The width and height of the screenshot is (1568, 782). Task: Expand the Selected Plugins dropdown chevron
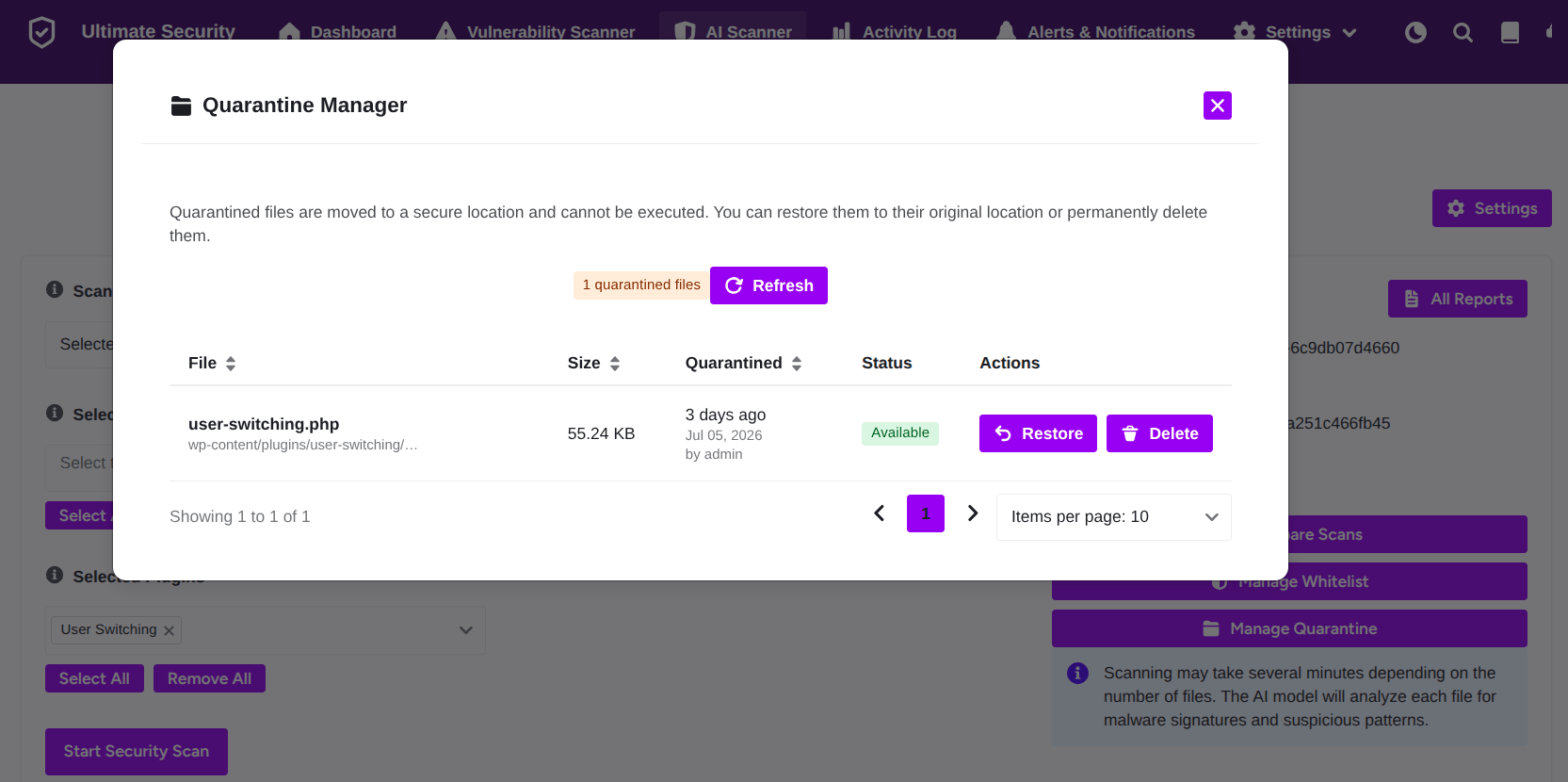click(x=465, y=630)
